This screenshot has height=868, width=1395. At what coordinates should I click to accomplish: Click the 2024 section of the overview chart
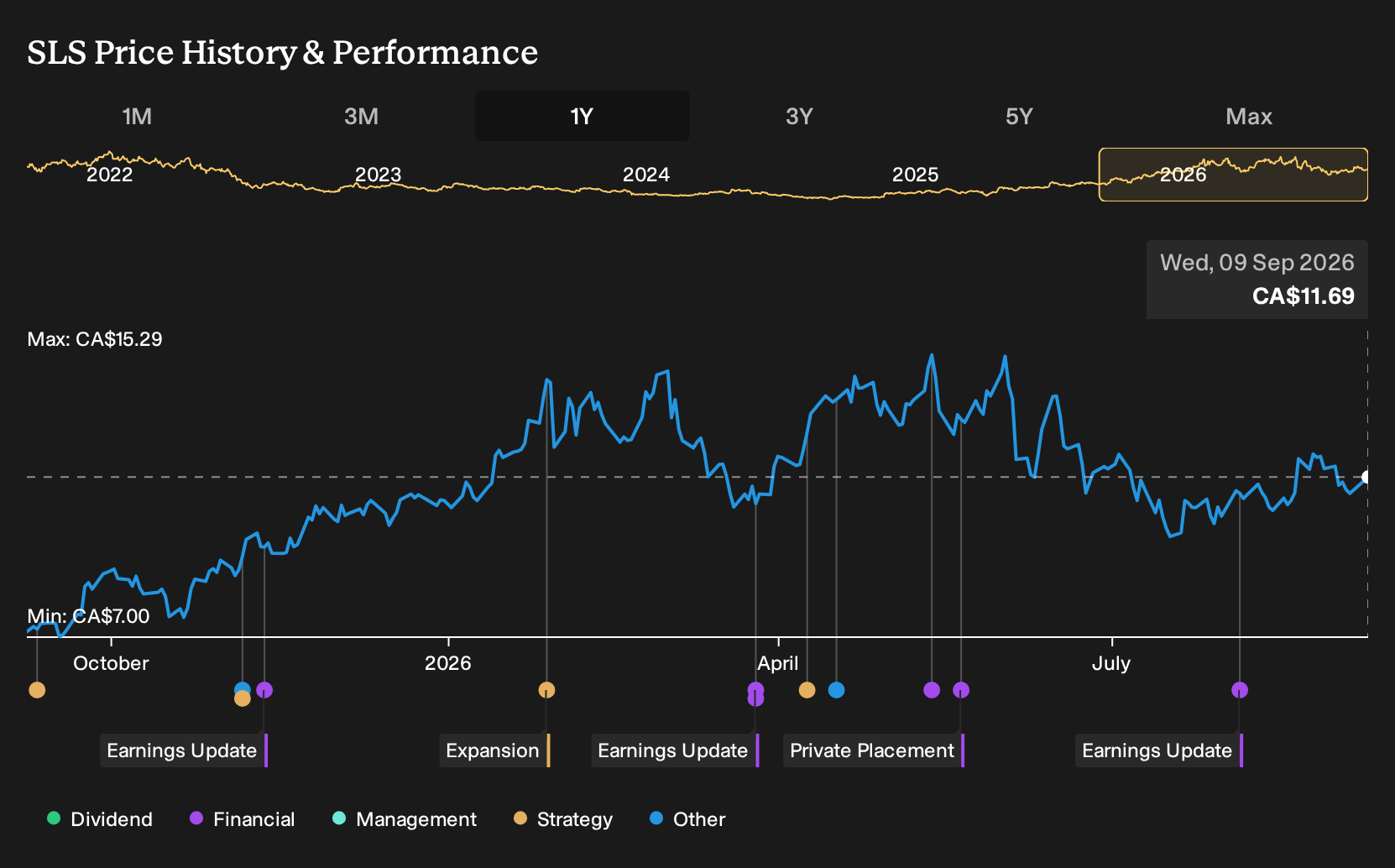[x=646, y=175]
